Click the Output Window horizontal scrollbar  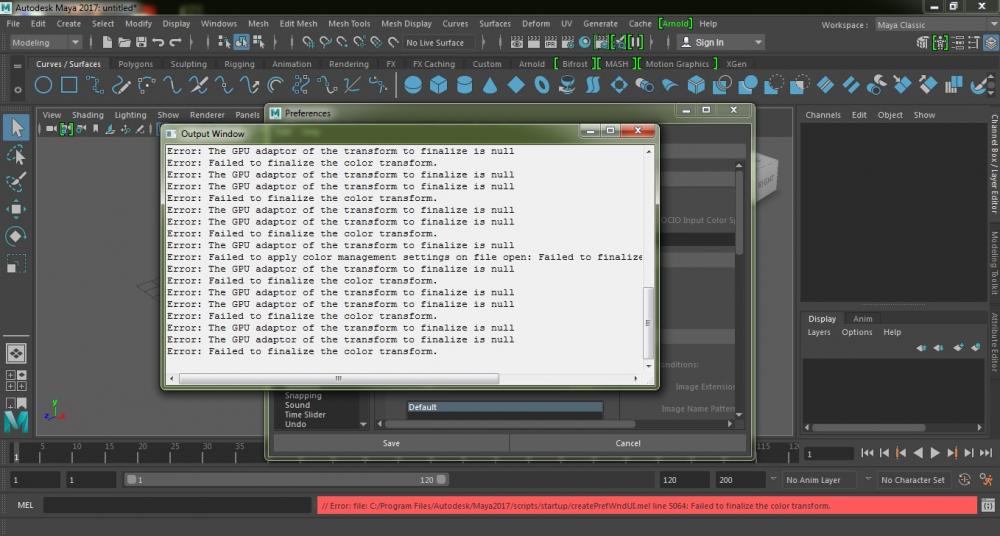coord(338,379)
